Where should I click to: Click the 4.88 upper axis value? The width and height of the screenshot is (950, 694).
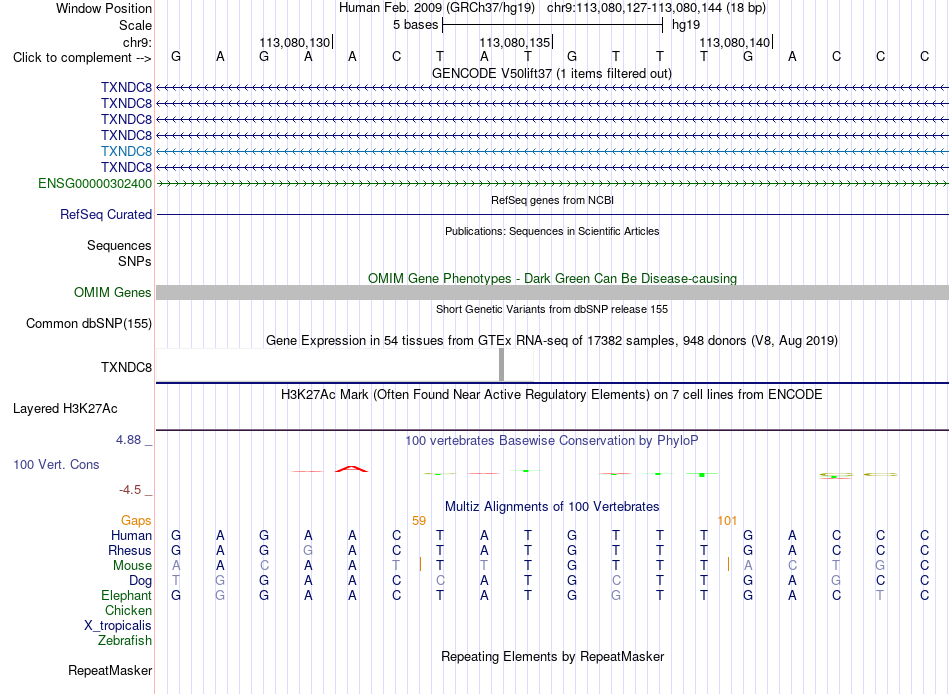(128, 440)
